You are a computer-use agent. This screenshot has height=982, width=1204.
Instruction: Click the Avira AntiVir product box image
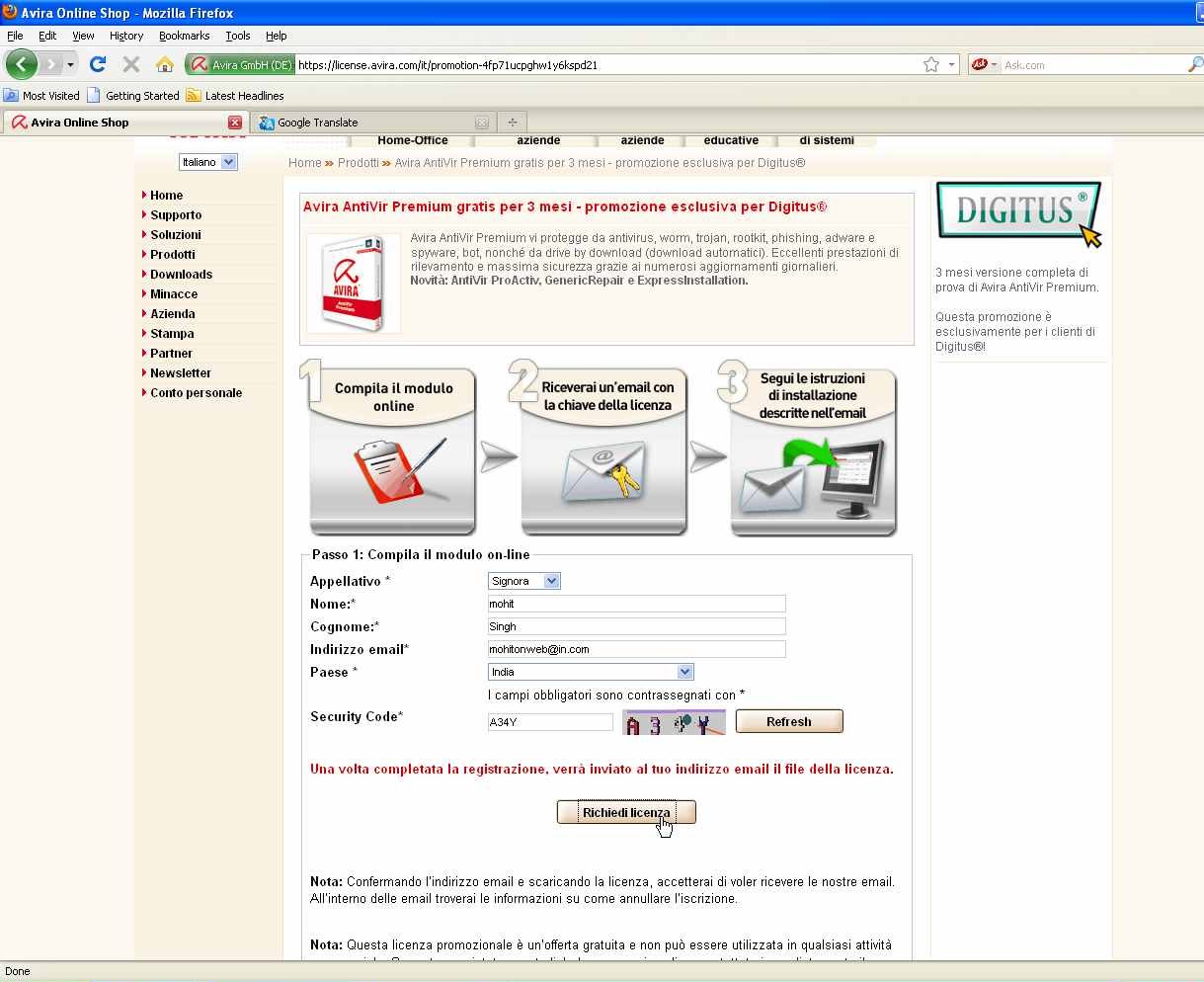(x=354, y=284)
